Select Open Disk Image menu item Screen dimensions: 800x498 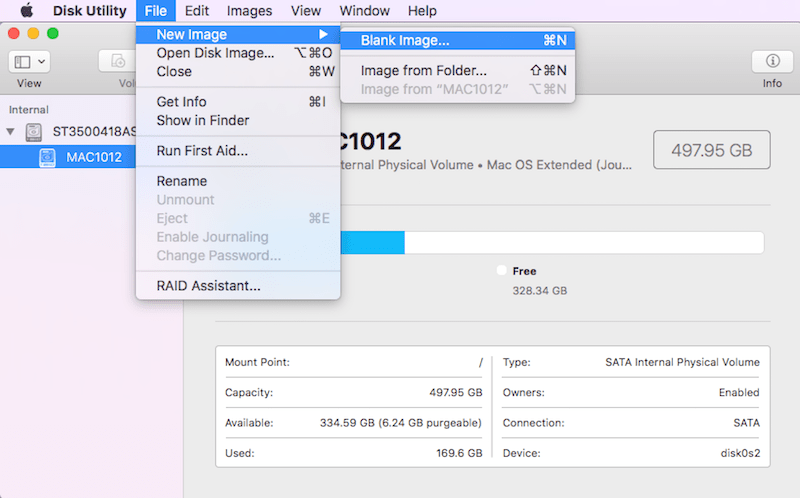pos(238,53)
